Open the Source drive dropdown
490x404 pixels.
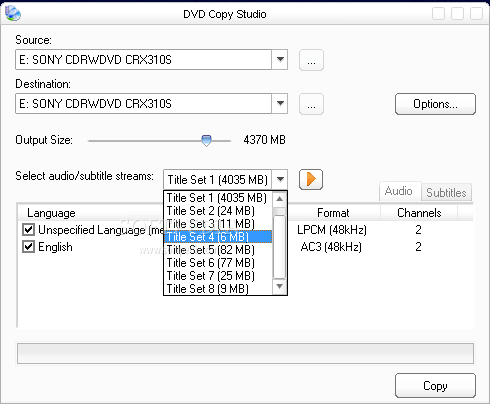pyautogui.click(x=280, y=60)
